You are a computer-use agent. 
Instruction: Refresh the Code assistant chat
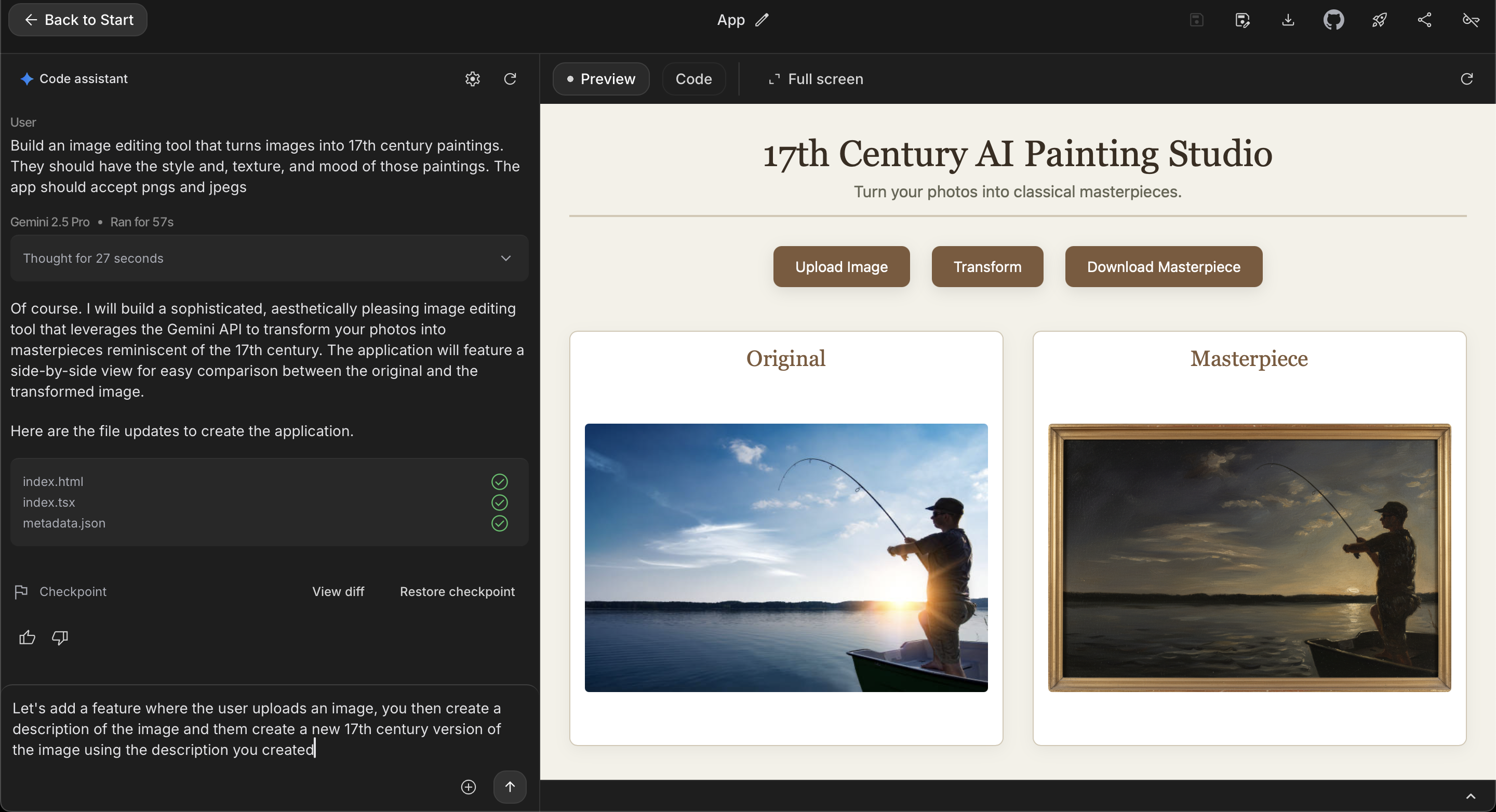point(510,79)
